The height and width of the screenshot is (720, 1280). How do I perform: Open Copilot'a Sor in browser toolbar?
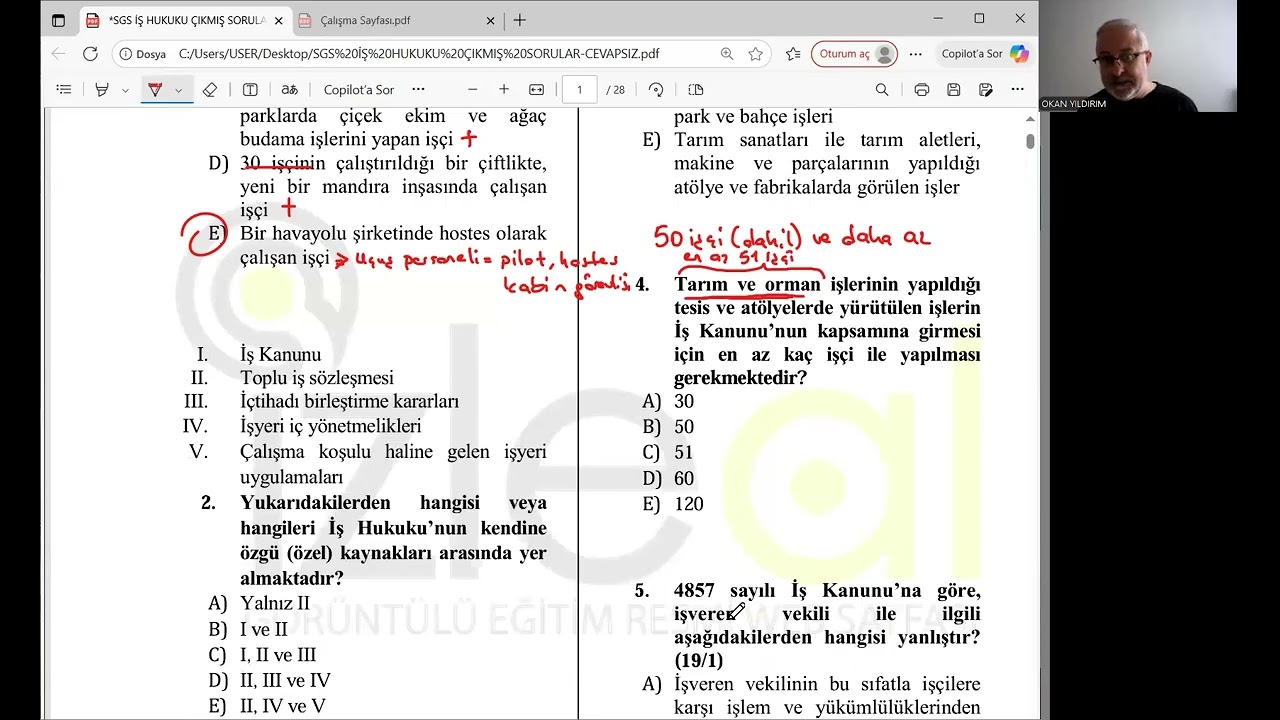coord(984,54)
